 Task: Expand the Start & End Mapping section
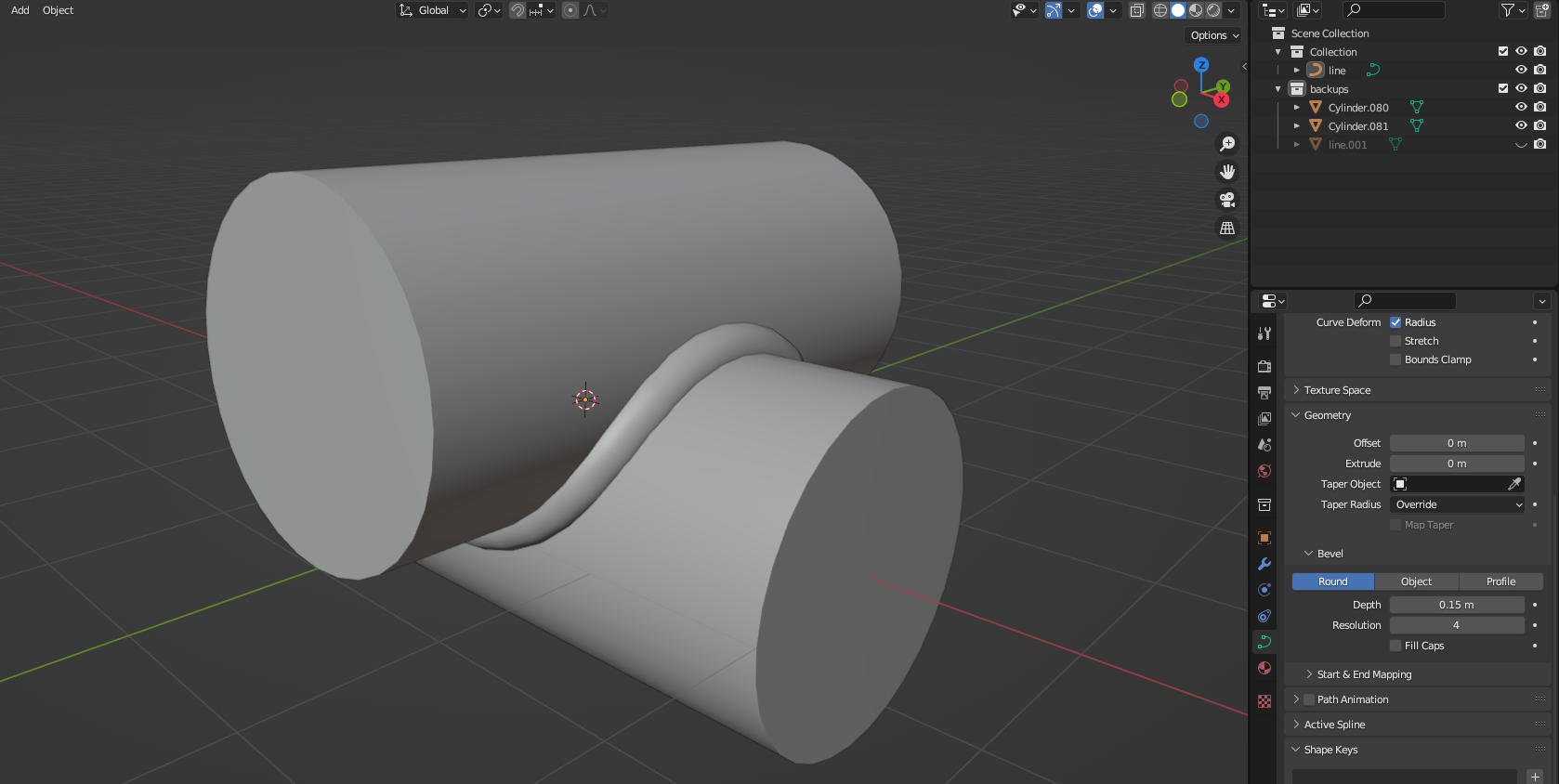1364,674
